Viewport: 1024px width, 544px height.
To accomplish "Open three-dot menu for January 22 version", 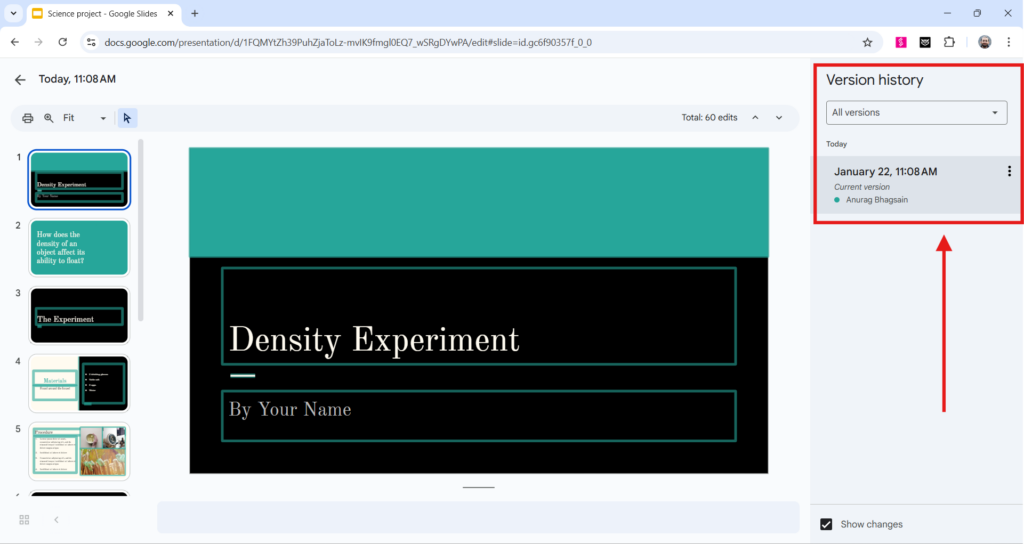I will point(1009,172).
